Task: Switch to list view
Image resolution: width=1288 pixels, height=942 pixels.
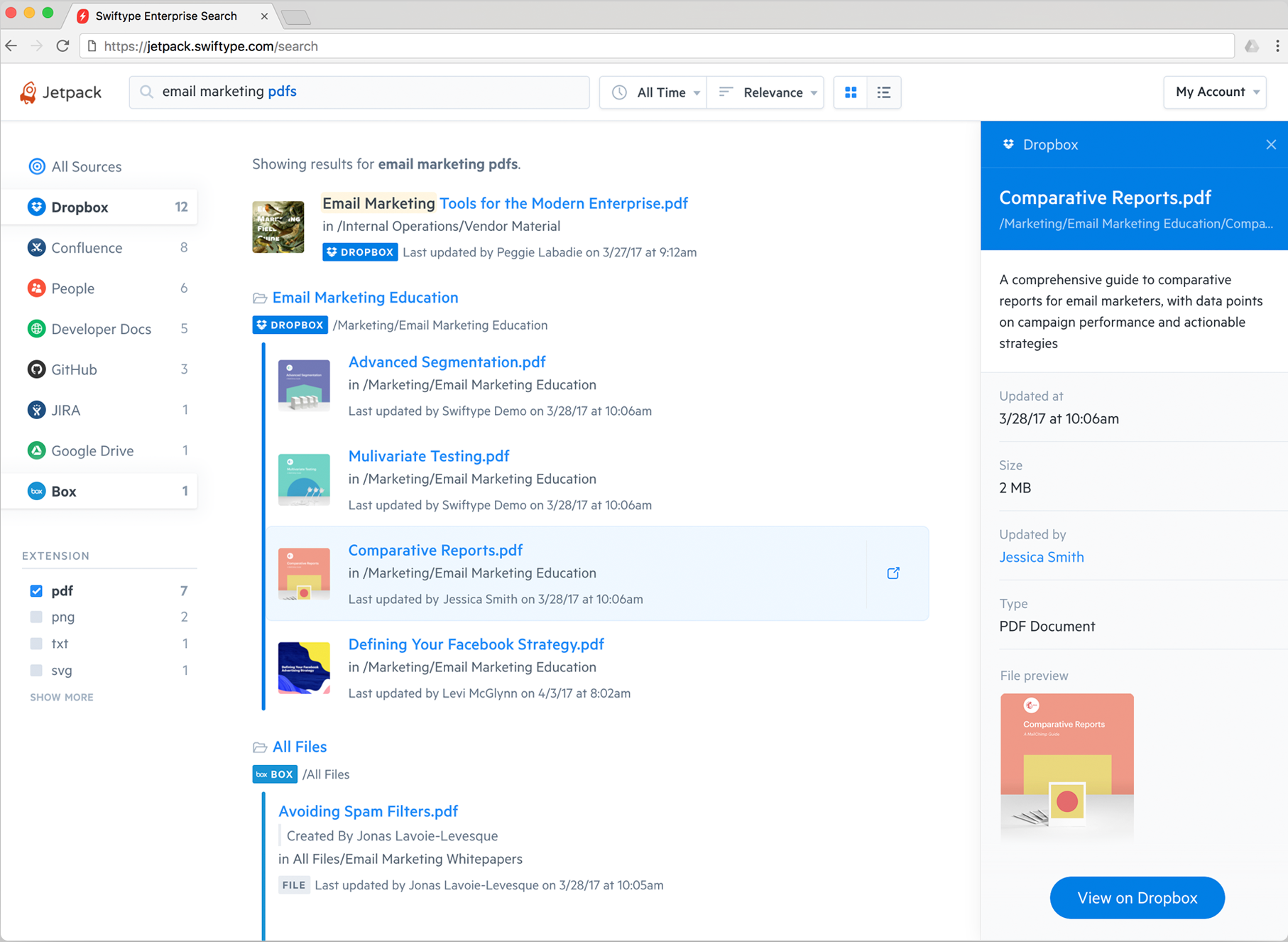Action: [x=884, y=92]
